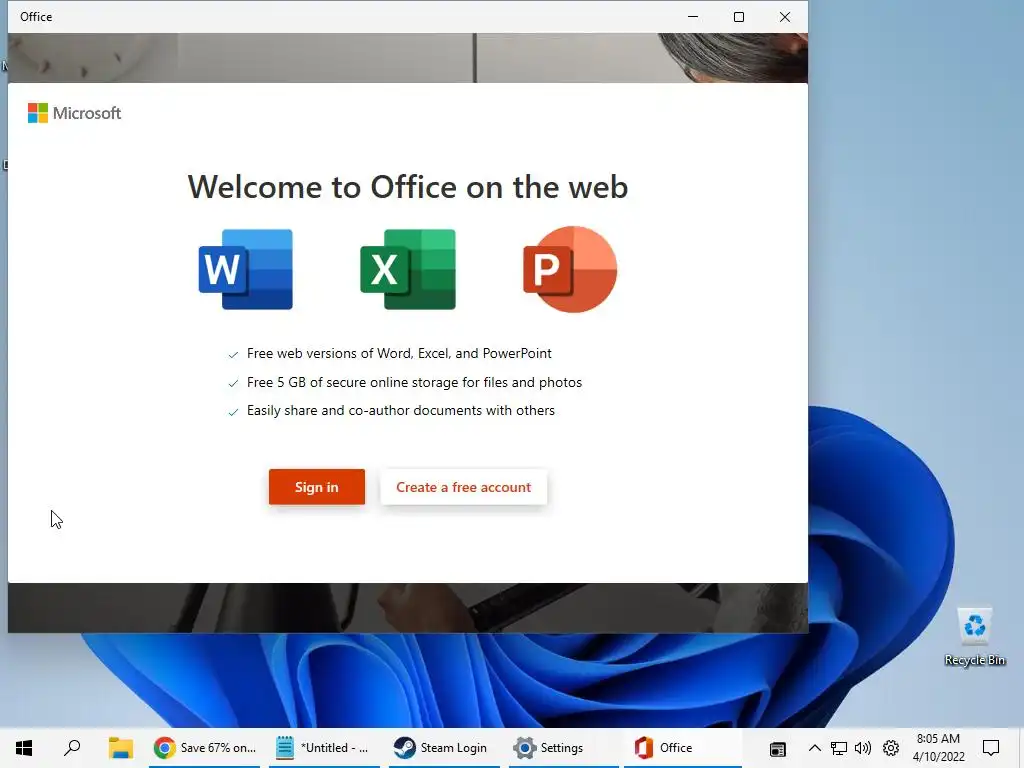
Task: Switch to Steam Login window
Action: coord(444,748)
